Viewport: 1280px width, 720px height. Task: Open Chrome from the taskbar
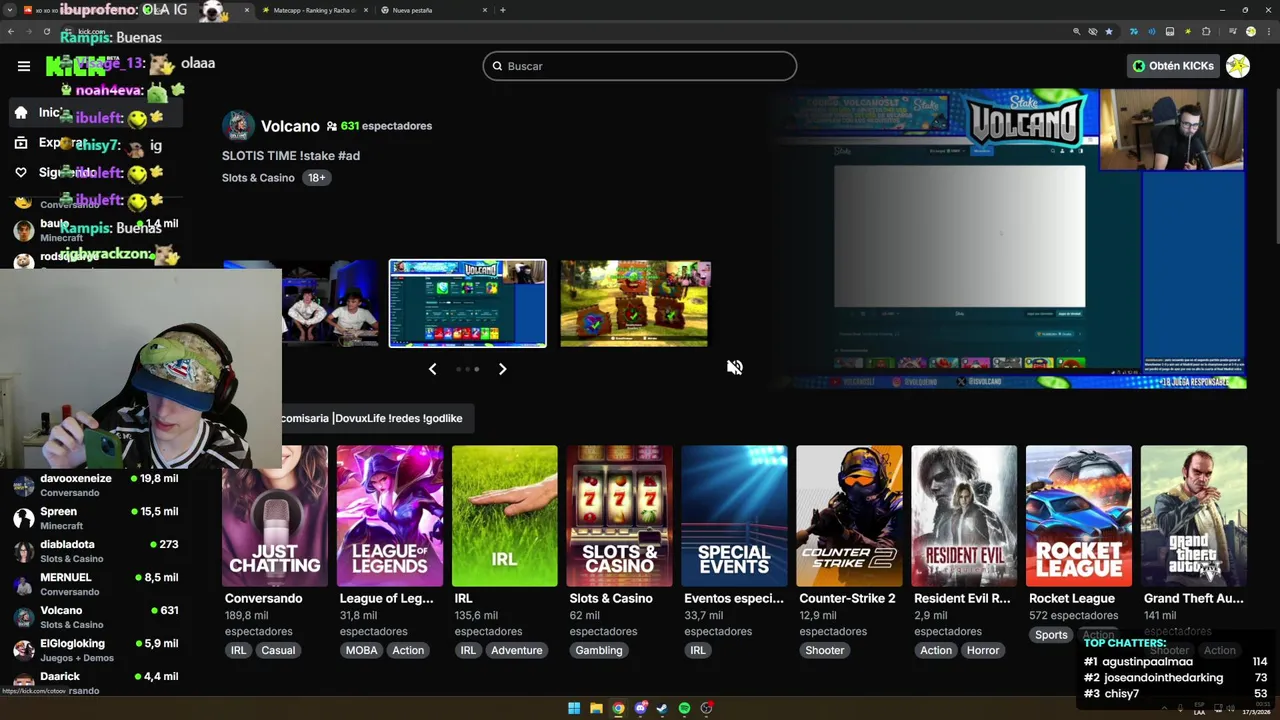point(618,708)
